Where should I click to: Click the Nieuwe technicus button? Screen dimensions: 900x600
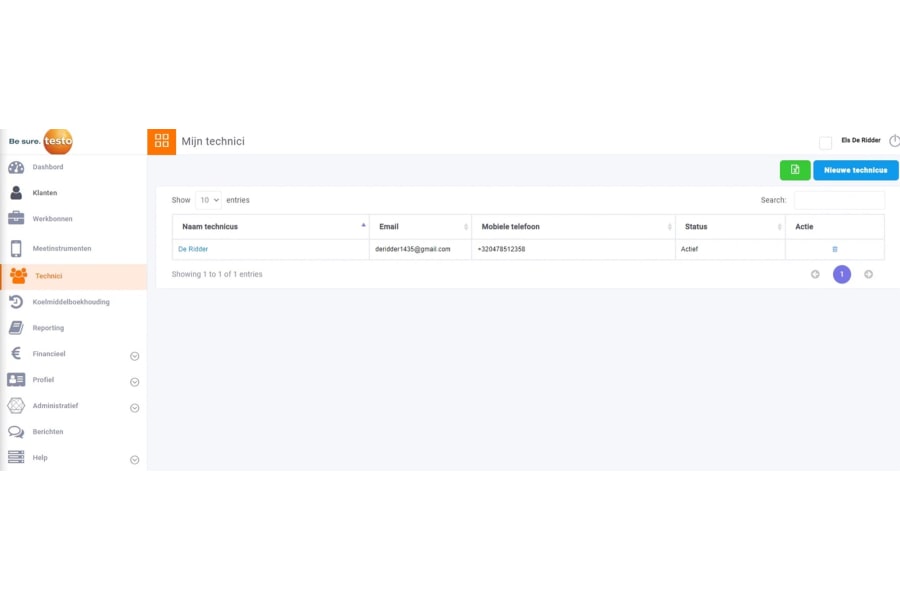(855, 170)
